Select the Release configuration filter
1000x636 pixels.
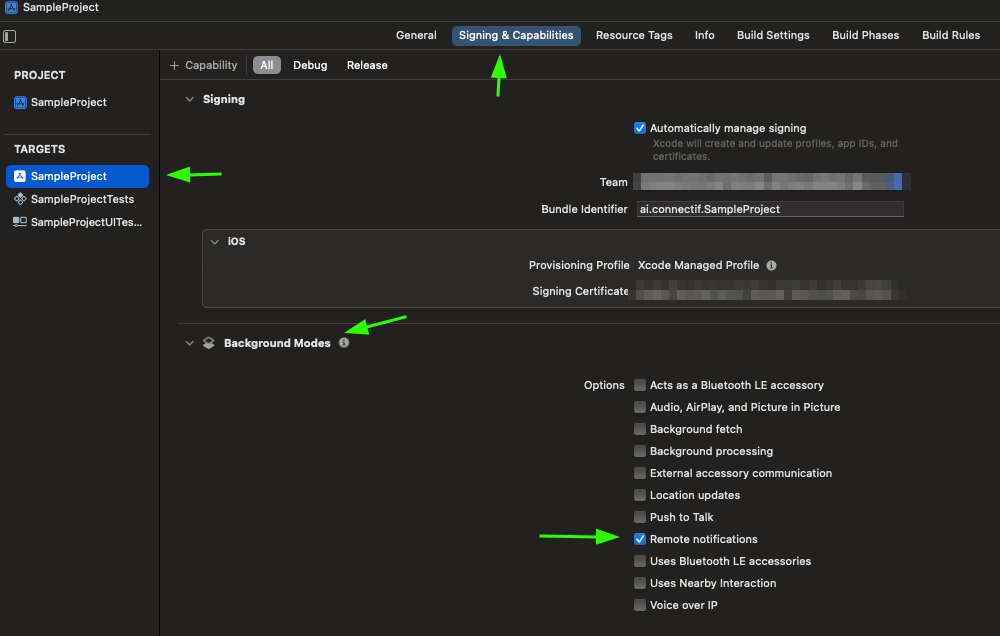tap(367, 65)
